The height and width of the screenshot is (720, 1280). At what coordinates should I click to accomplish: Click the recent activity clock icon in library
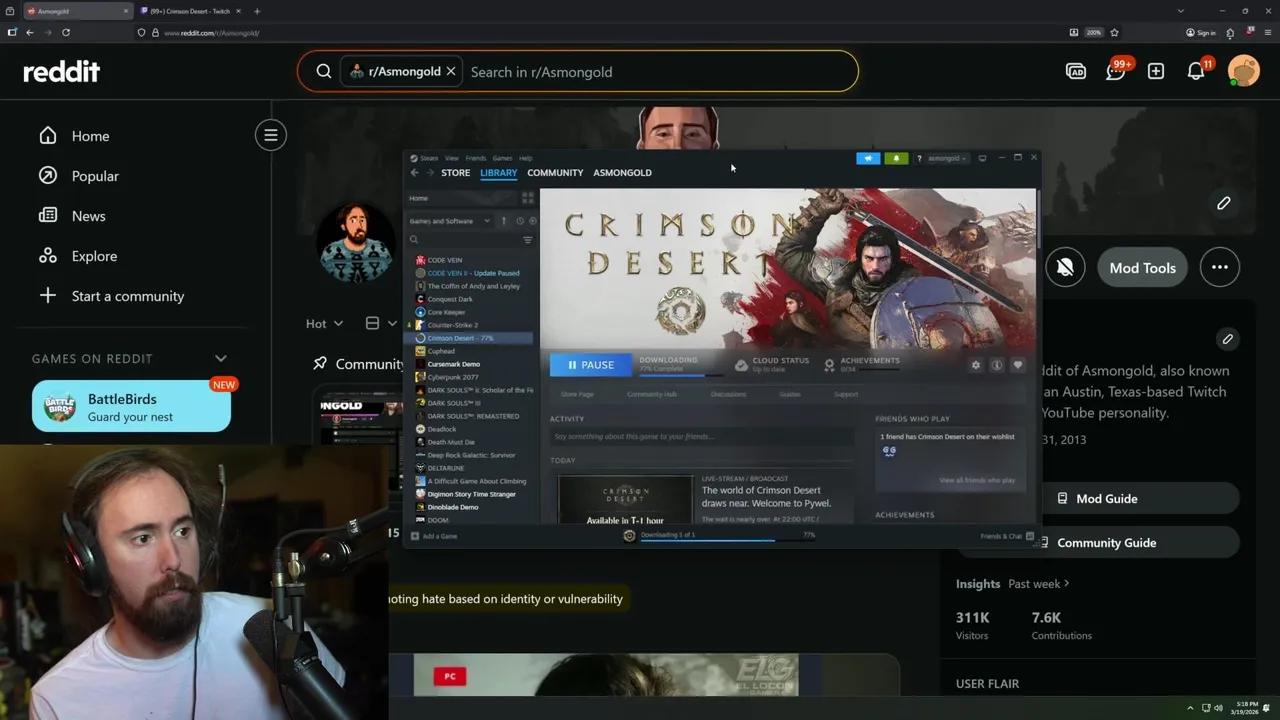[519, 221]
